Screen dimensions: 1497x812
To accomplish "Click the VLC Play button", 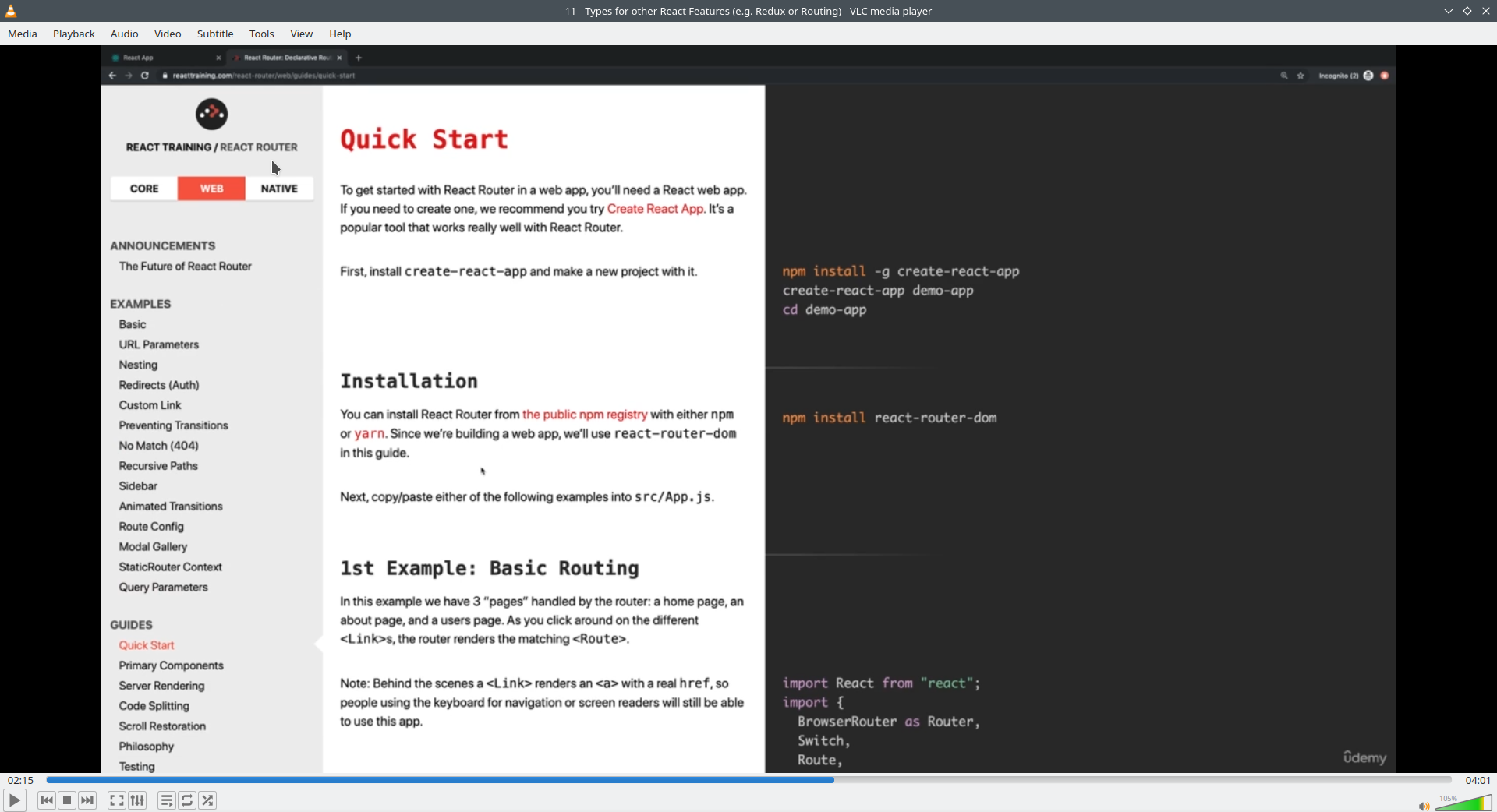I will point(15,800).
